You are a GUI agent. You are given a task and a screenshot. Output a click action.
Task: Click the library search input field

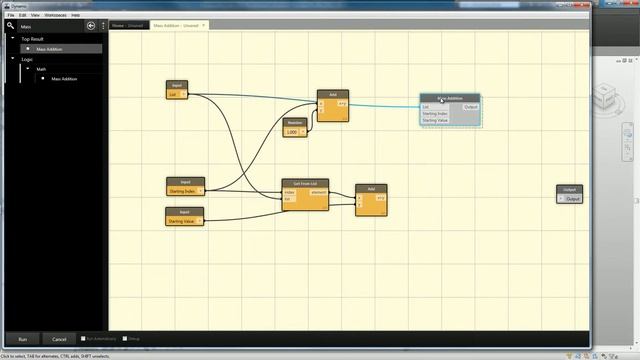coord(51,27)
